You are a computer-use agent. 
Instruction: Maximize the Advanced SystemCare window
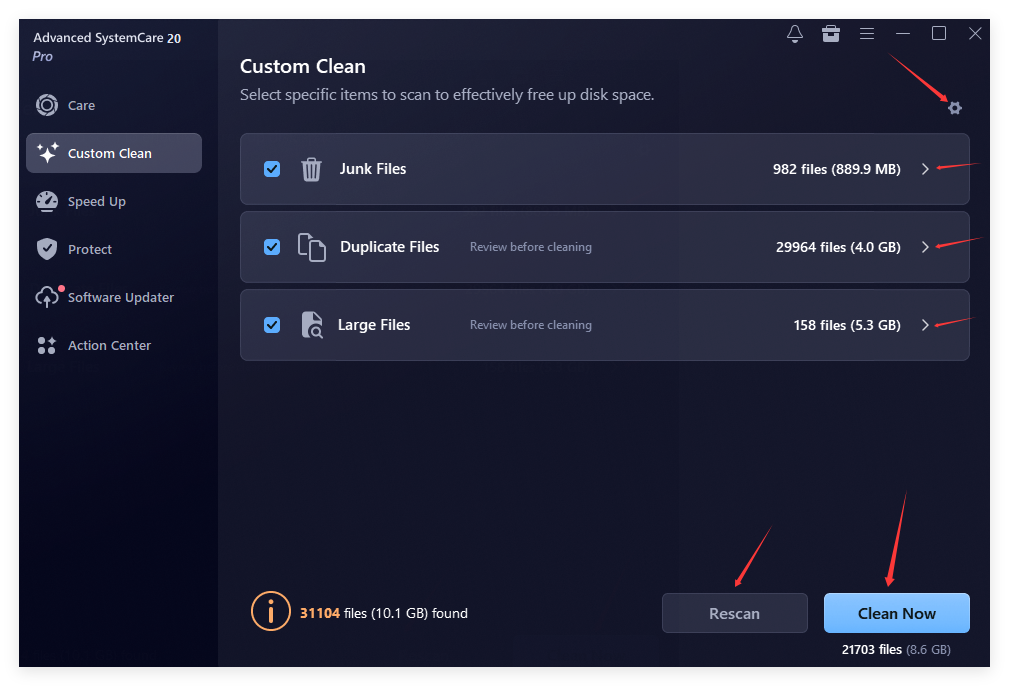939,33
